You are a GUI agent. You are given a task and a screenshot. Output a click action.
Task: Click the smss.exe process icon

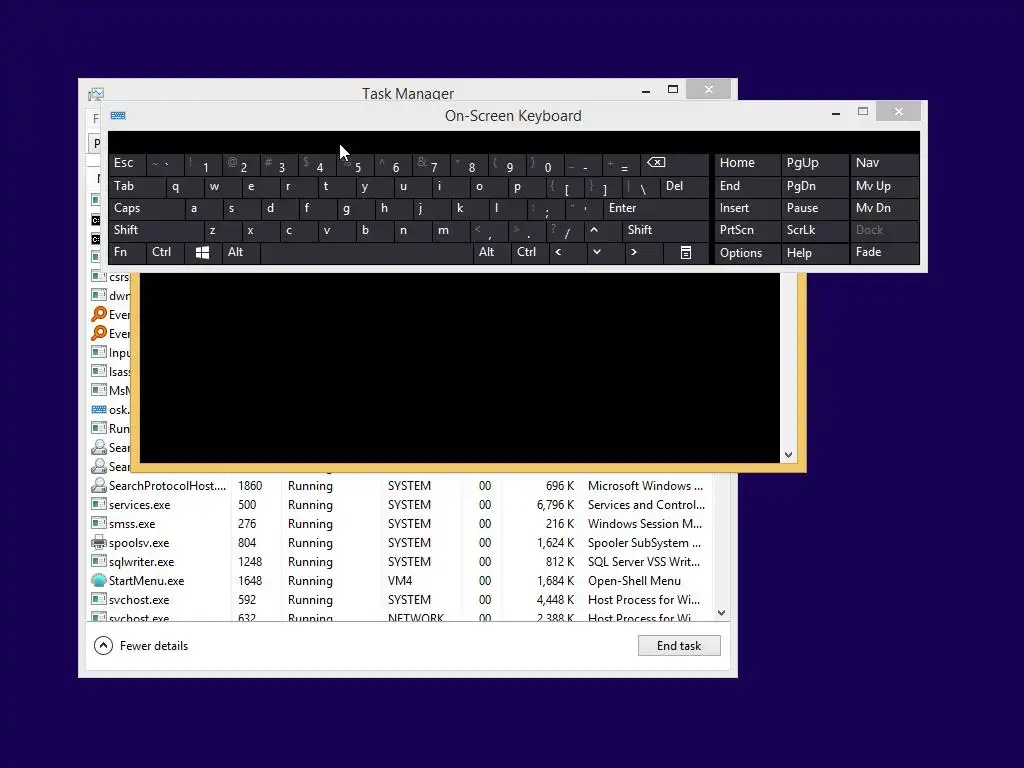pos(99,523)
